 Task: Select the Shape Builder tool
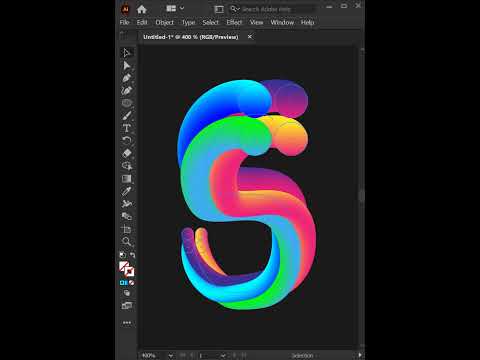tap(127, 166)
